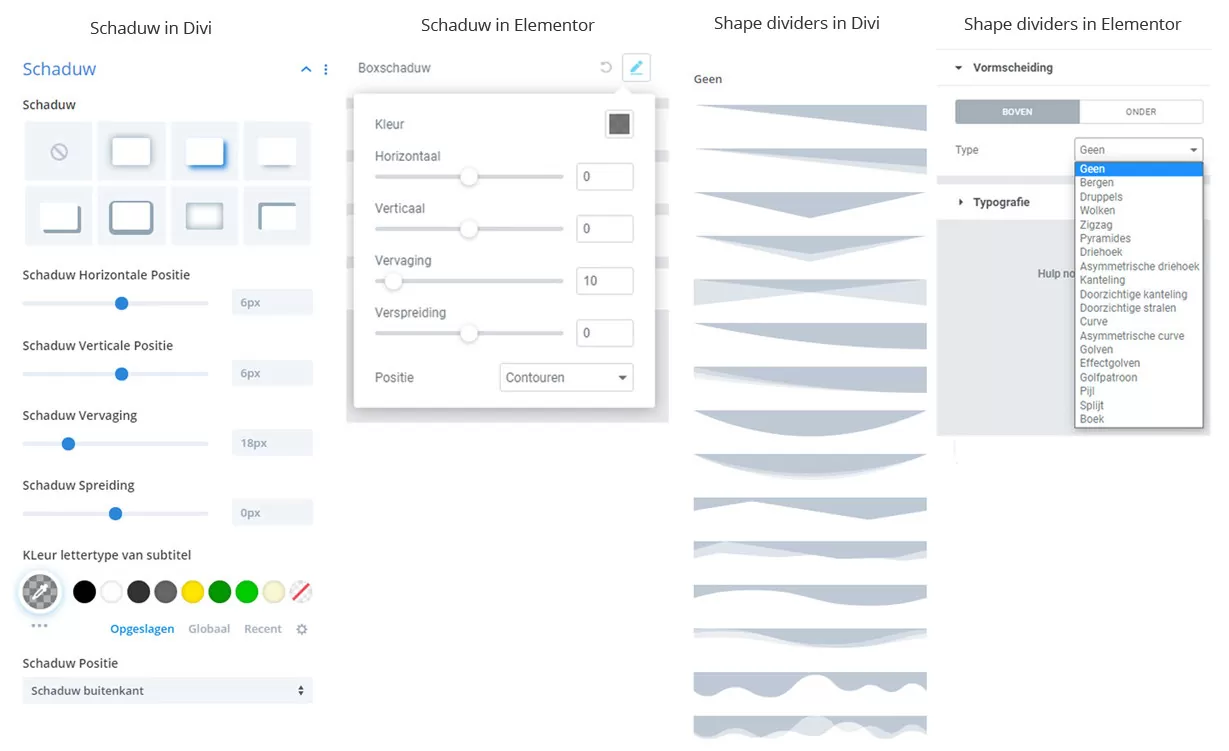Select the no-shadow preset in Divi
Viewport: 1229px width, 751px height.
57,151
